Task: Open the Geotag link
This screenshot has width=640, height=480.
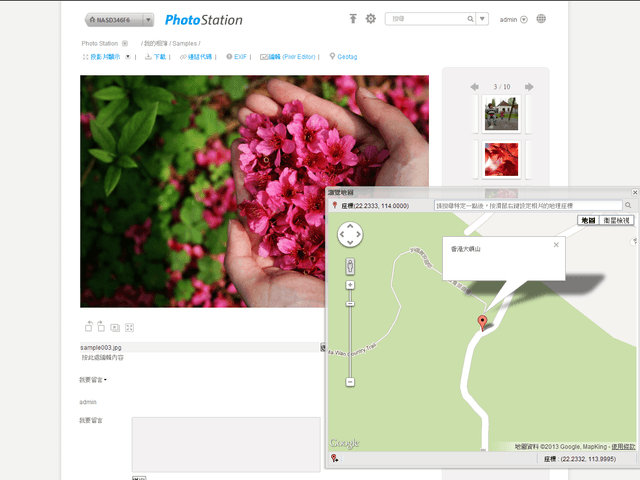Action: (347, 57)
